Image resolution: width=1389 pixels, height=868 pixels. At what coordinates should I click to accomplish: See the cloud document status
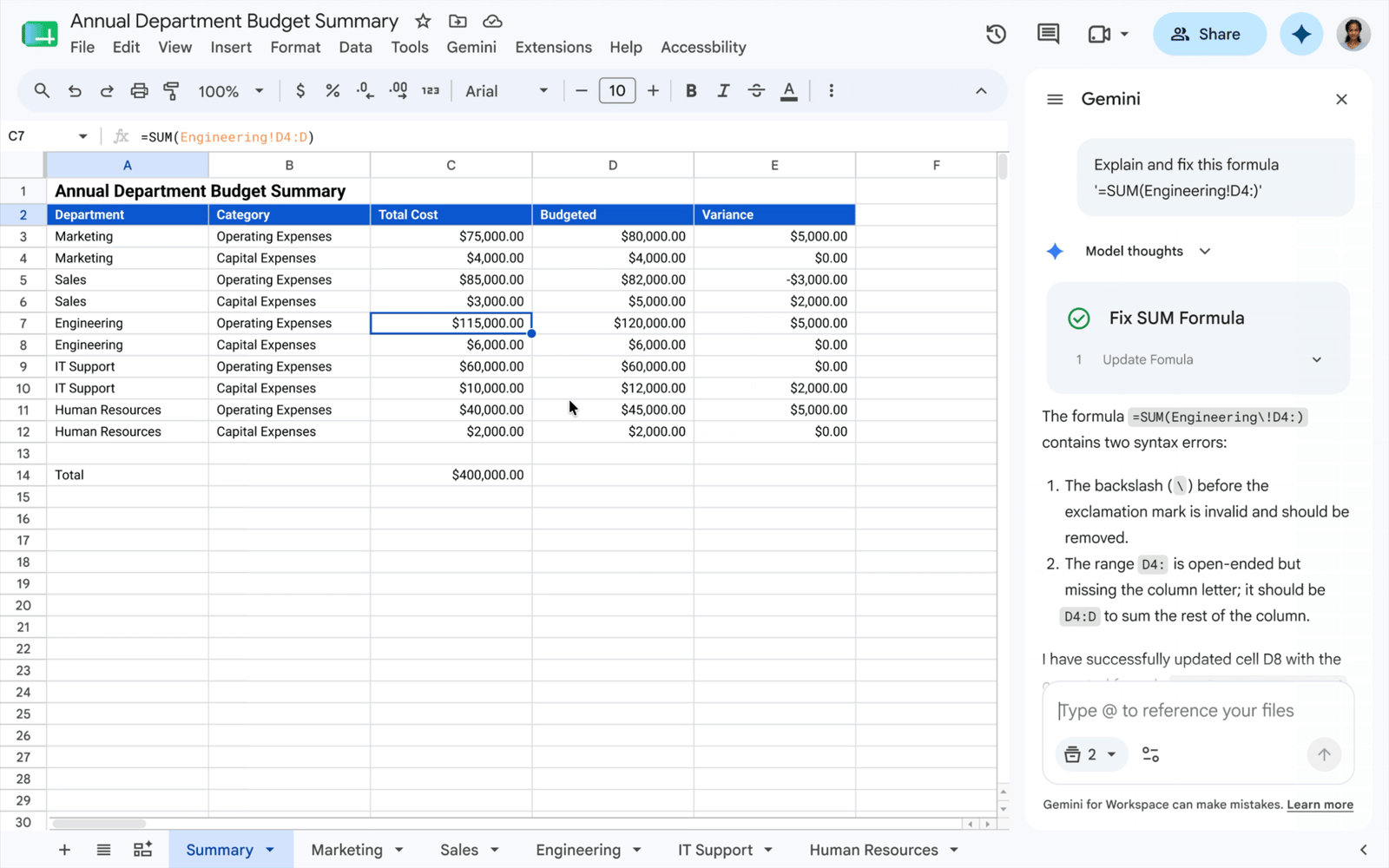[492, 21]
